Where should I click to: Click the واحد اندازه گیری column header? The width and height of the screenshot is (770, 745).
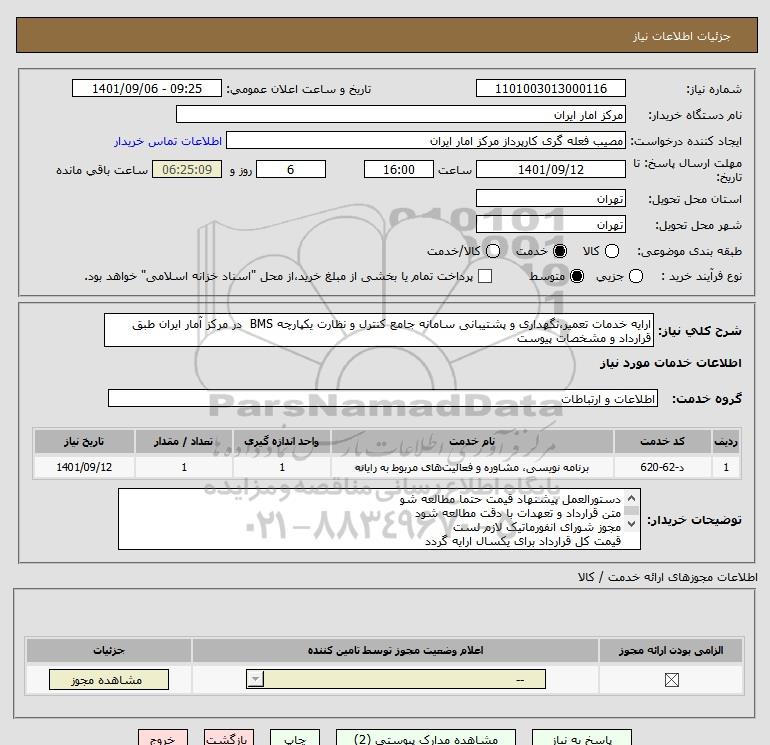click(282, 441)
